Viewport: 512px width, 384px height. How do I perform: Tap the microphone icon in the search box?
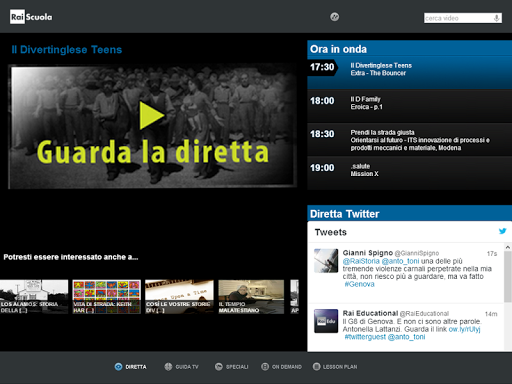496,18
